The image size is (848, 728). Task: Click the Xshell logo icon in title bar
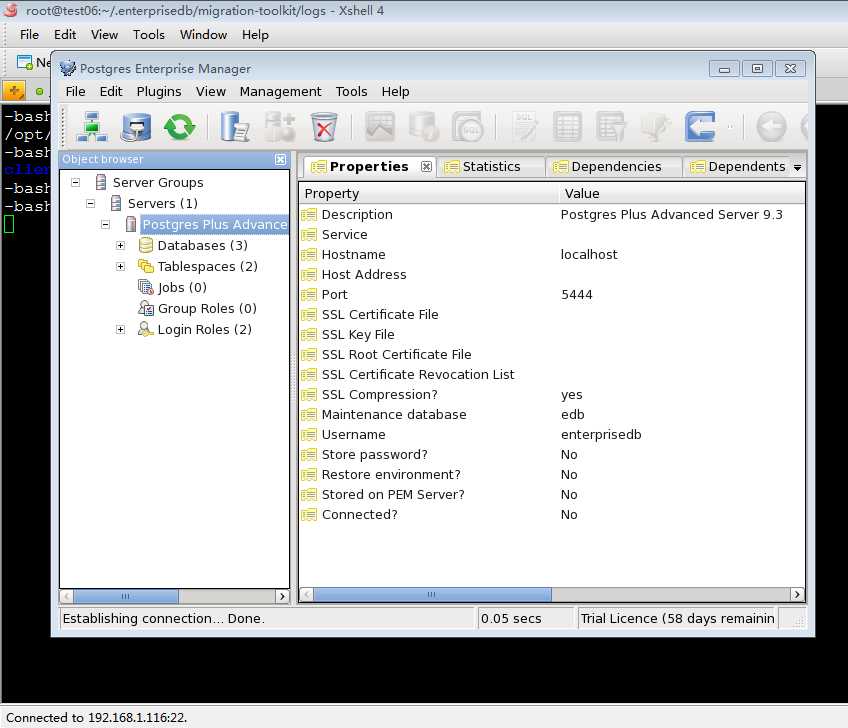(x=10, y=10)
